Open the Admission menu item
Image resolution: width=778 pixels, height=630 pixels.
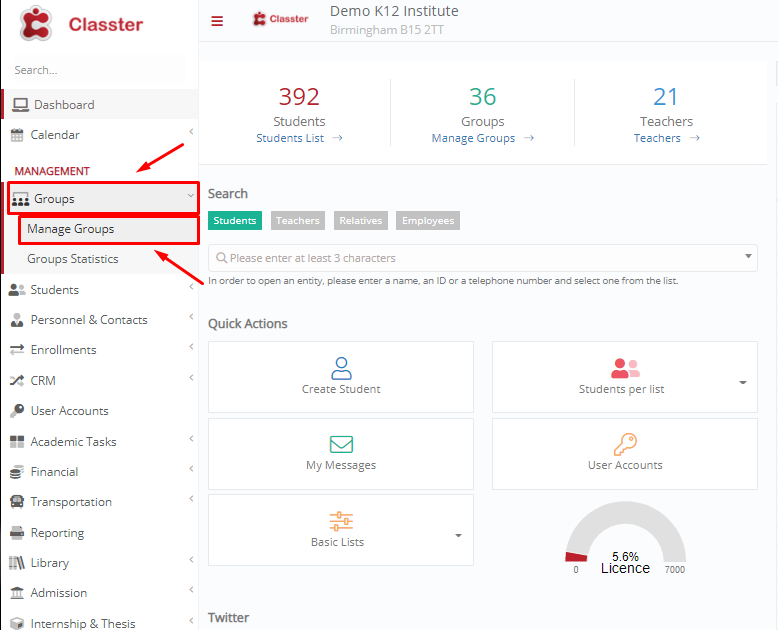pyautogui.click(x=100, y=593)
